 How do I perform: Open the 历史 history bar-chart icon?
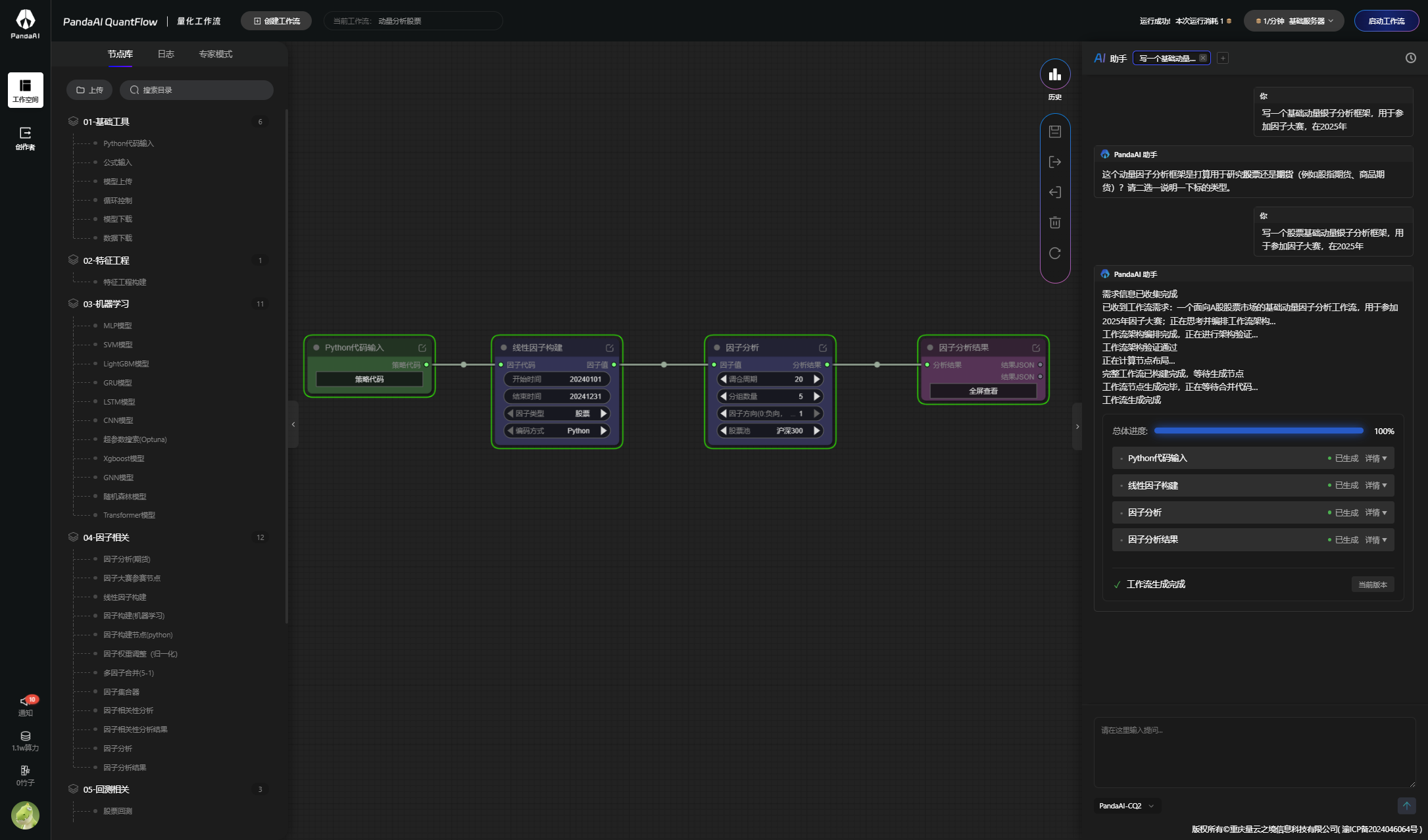tap(1055, 74)
